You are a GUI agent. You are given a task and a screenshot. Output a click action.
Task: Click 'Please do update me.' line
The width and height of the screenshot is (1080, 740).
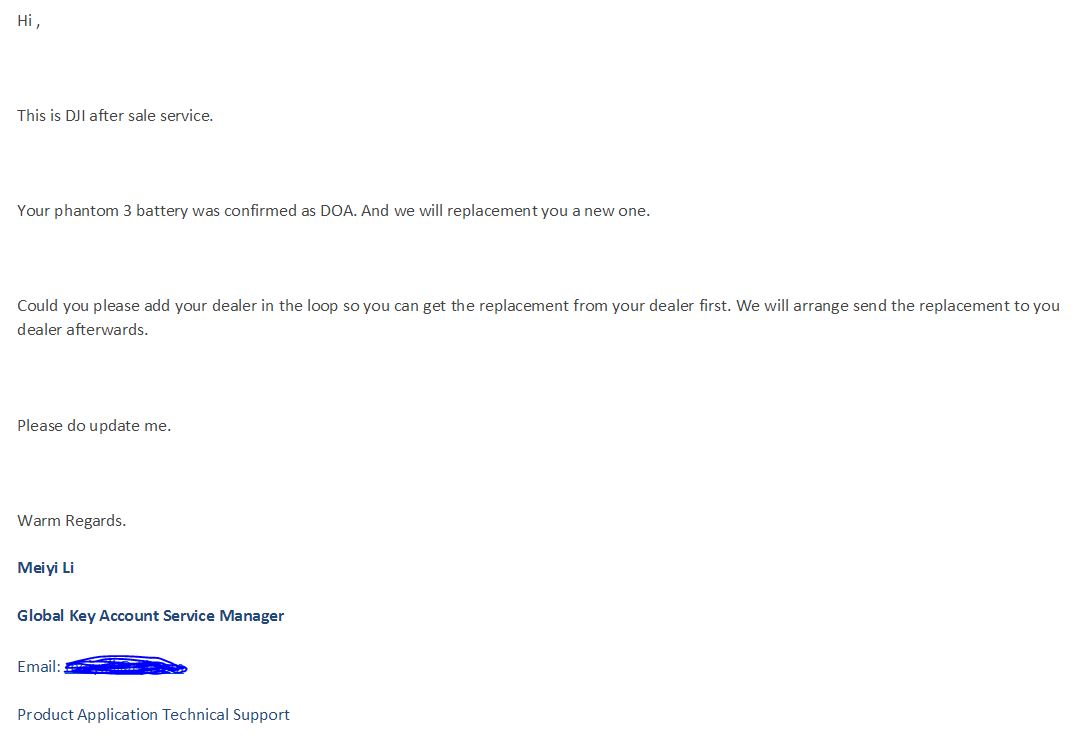pos(94,426)
